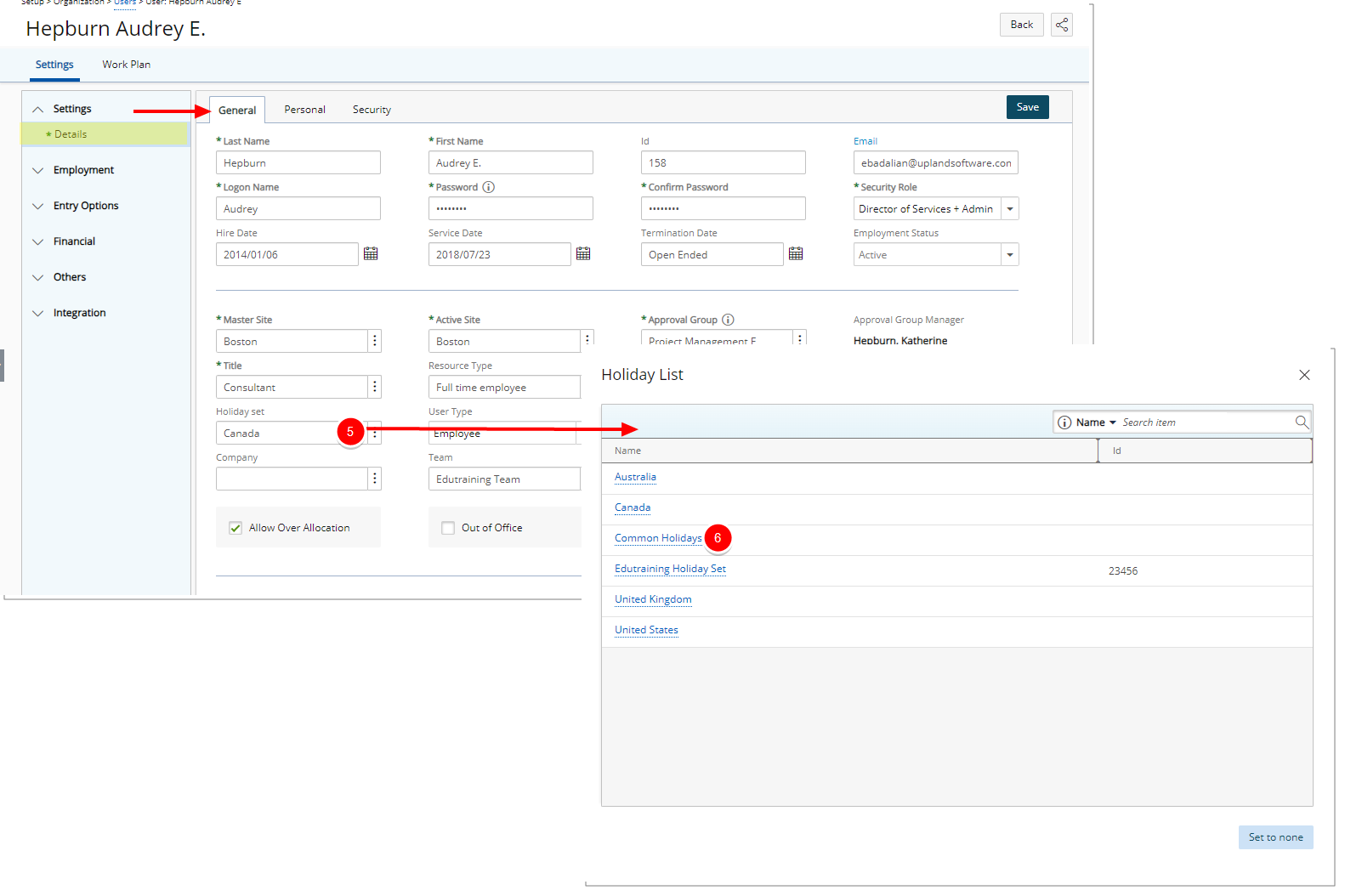Screen dimensions: 1345x896
Task: Expand the Entry Options section
Action: tap(38, 207)
